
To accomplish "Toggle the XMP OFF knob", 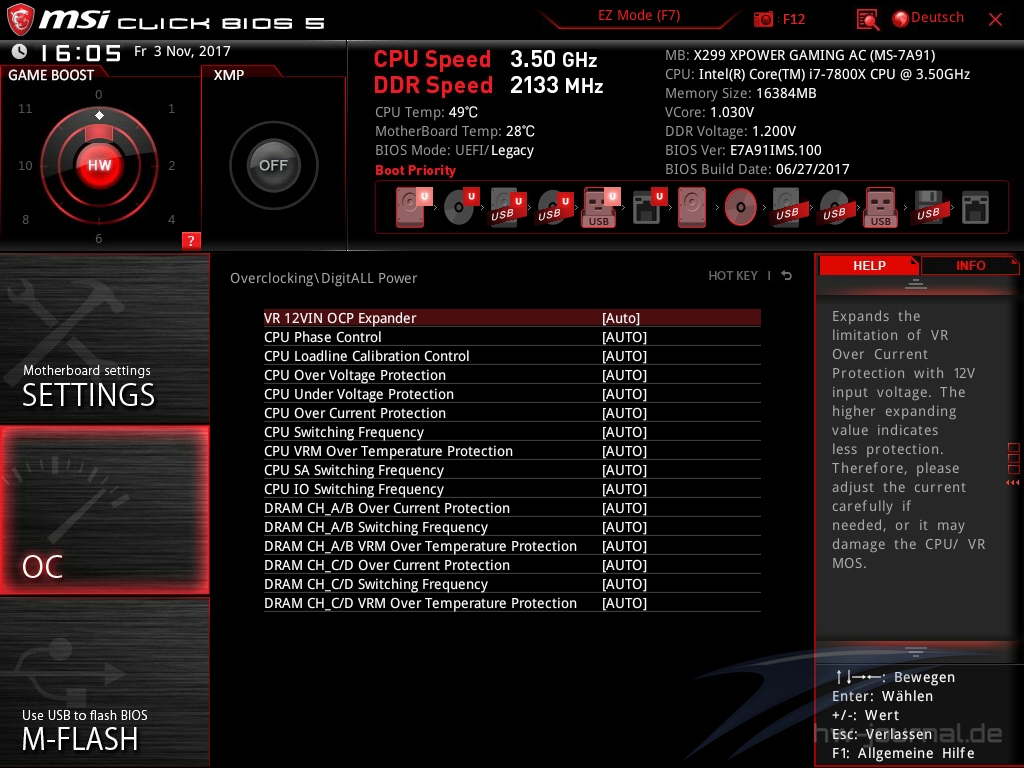I will [274, 165].
